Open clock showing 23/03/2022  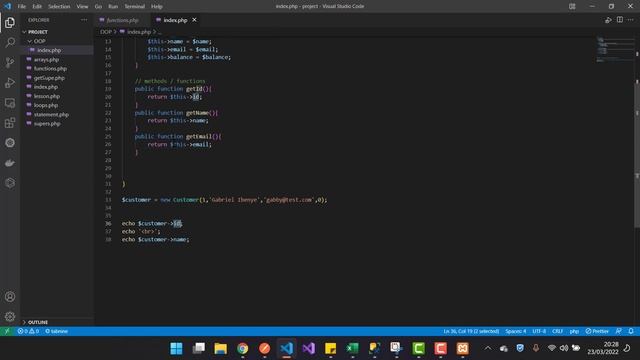(x=603, y=348)
